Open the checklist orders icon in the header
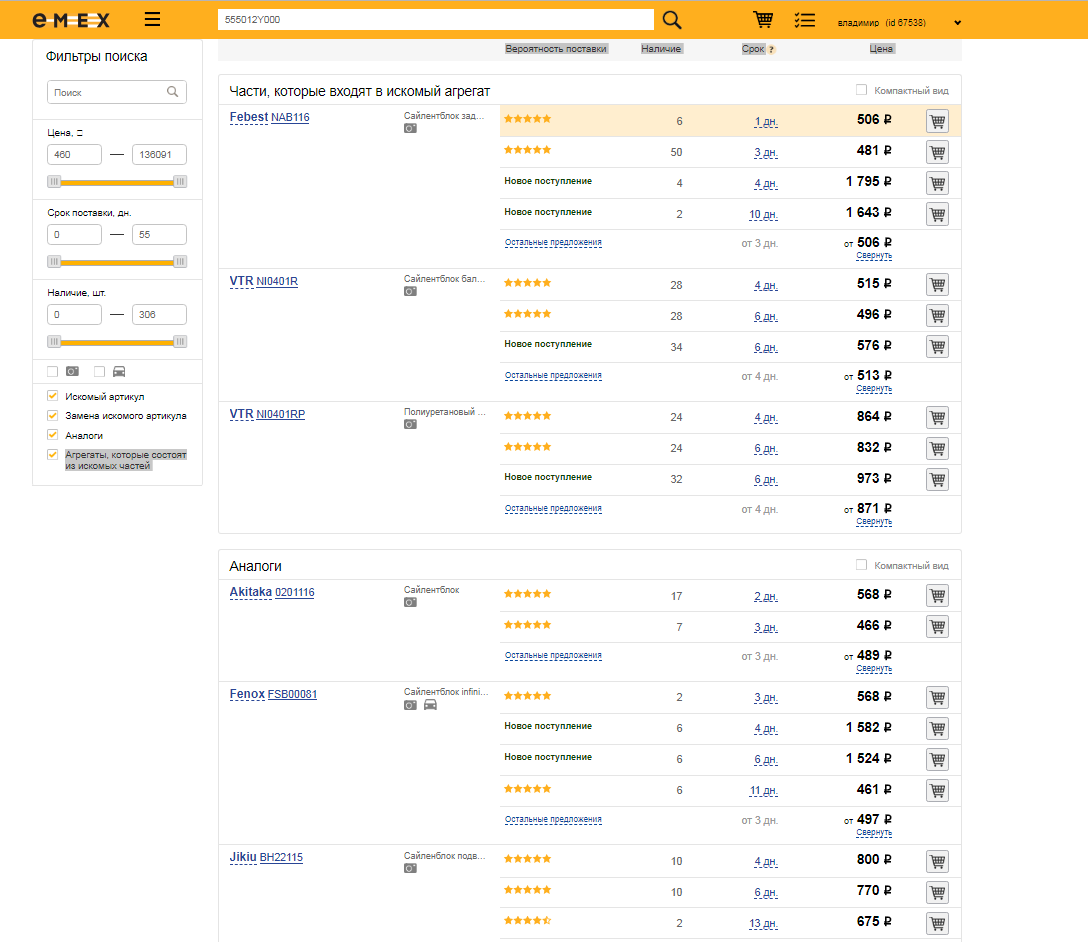The image size is (1088, 942). [804, 20]
